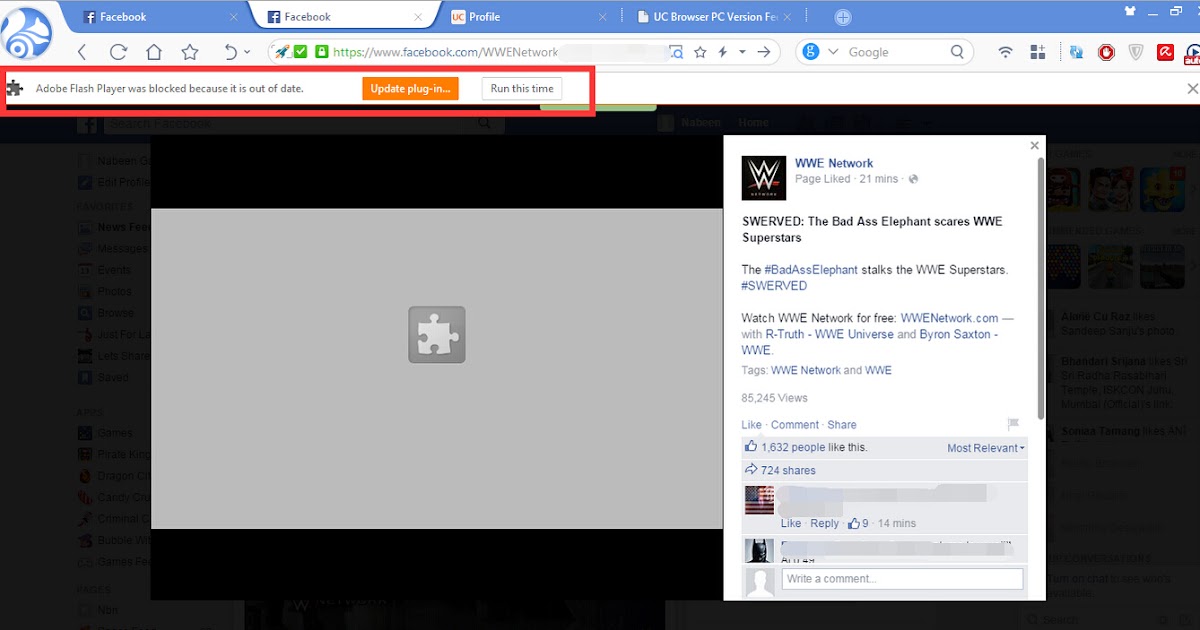Viewport: 1200px width, 630px height.
Task: Click the report flag icon on the post
Action: [1012, 424]
